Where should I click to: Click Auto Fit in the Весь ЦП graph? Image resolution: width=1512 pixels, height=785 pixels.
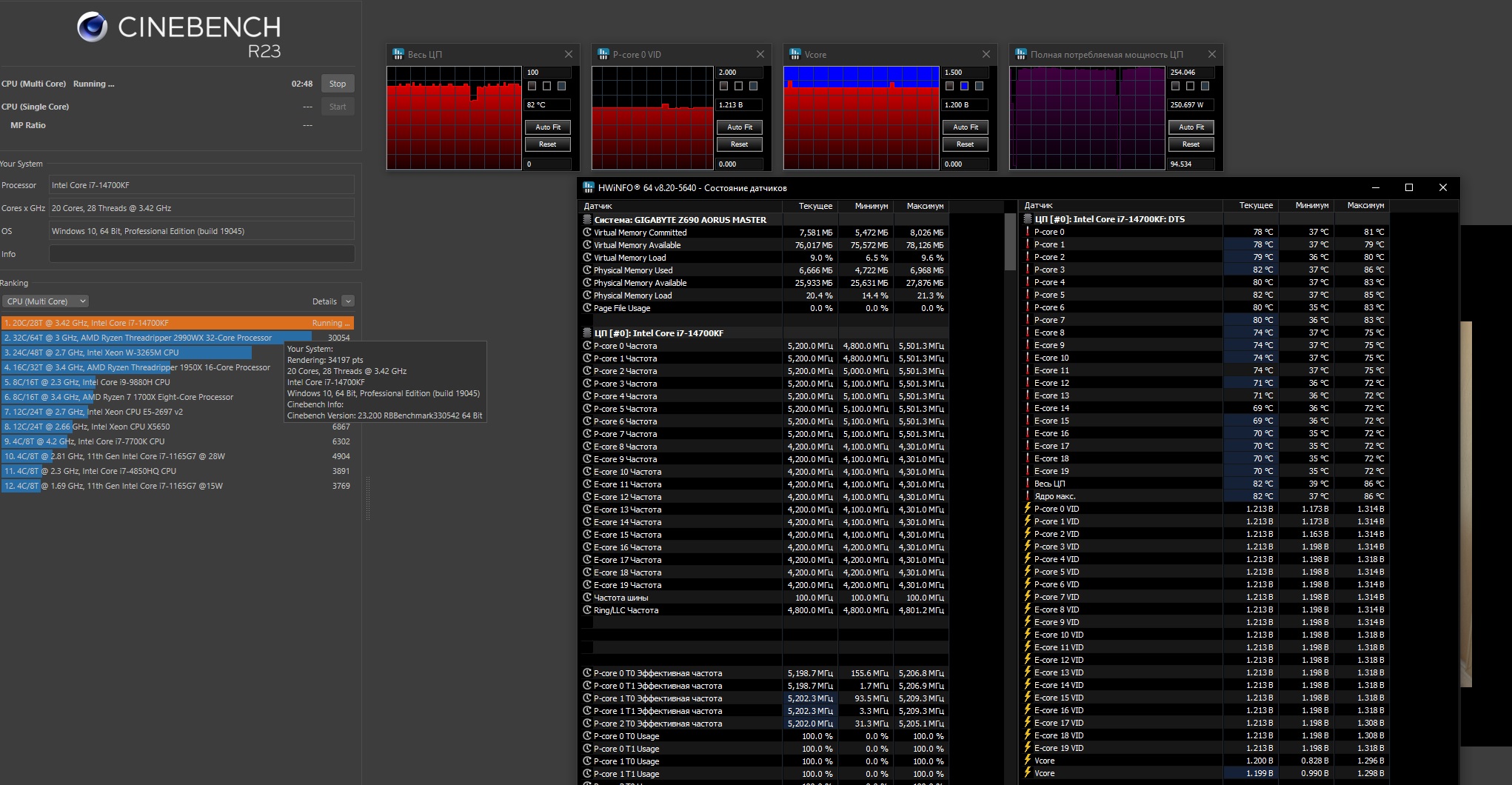(x=548, y=127)
